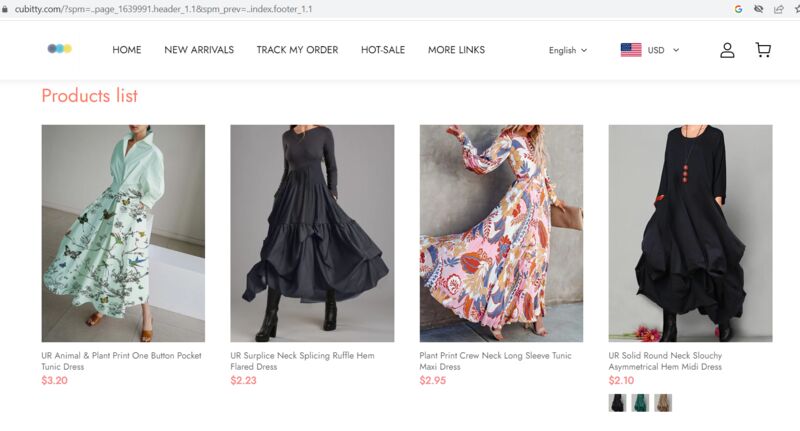Screen dimensions: 800x431
Task: Click the $2.10 price
Action: click(x=621, y=381)
